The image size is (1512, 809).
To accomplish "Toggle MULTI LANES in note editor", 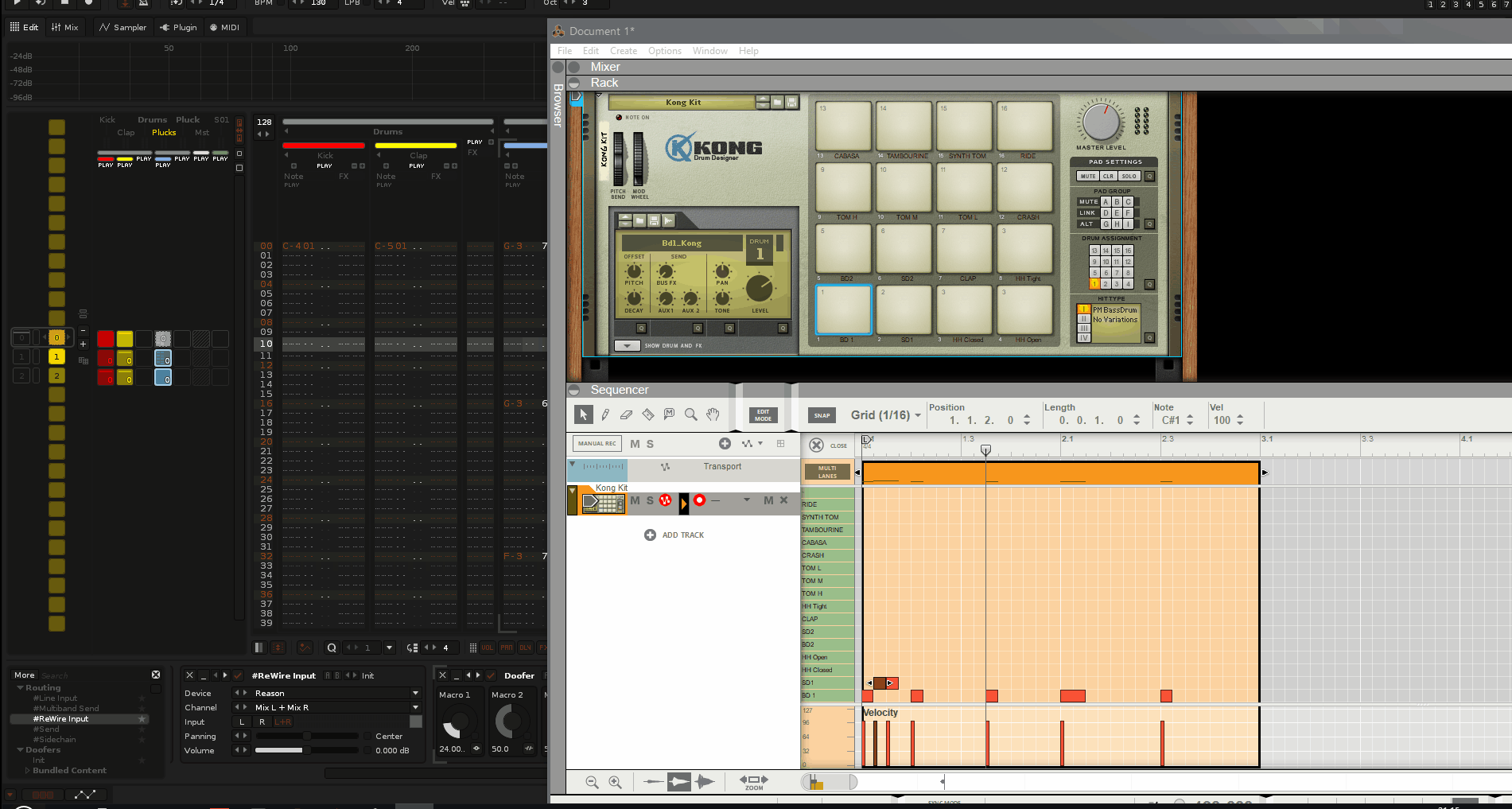I will (x=827, y=472).
